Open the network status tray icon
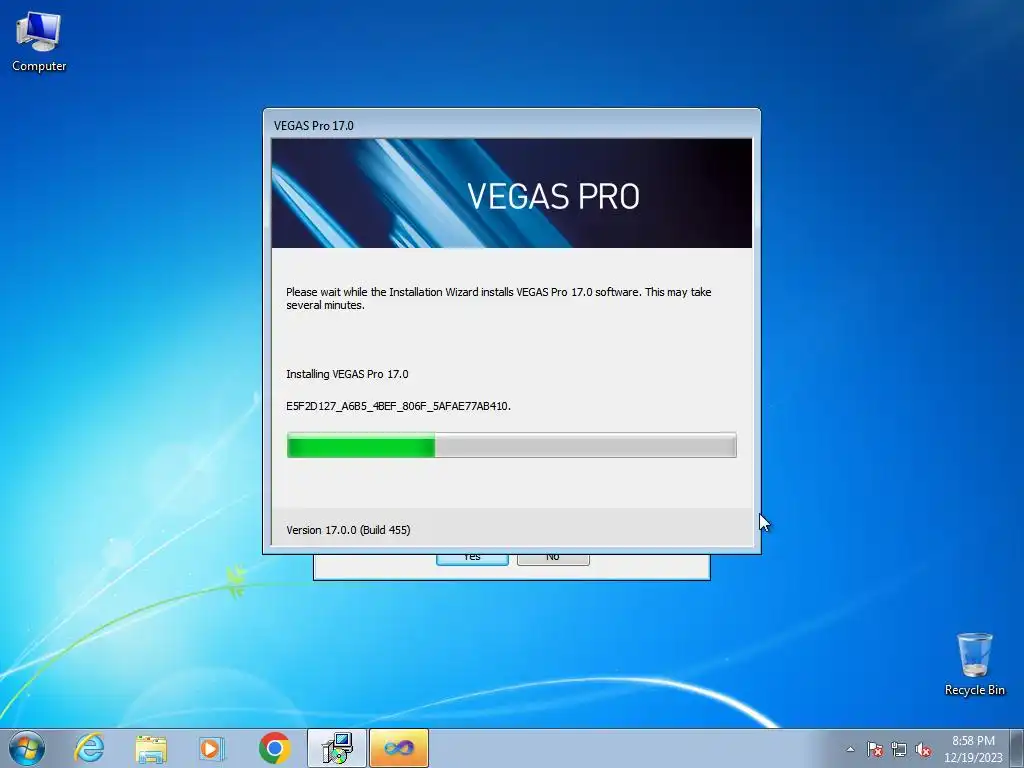Image resolution: width=1024 pixels, height=768 pixels. [899, 749]
